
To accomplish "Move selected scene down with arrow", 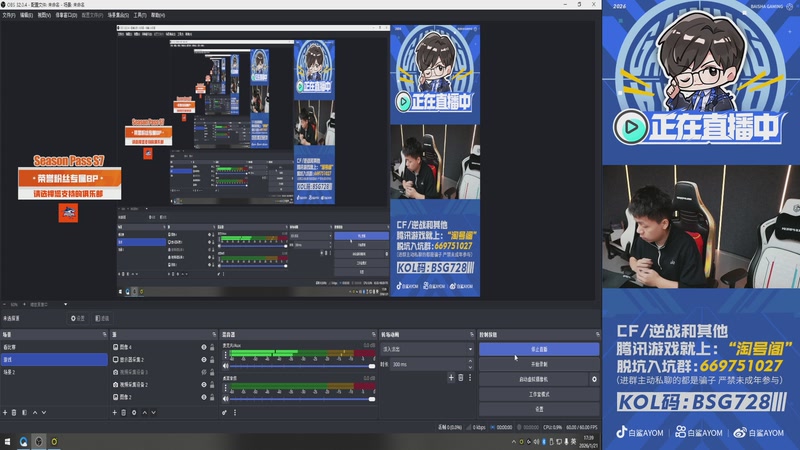I will point(44,412).
